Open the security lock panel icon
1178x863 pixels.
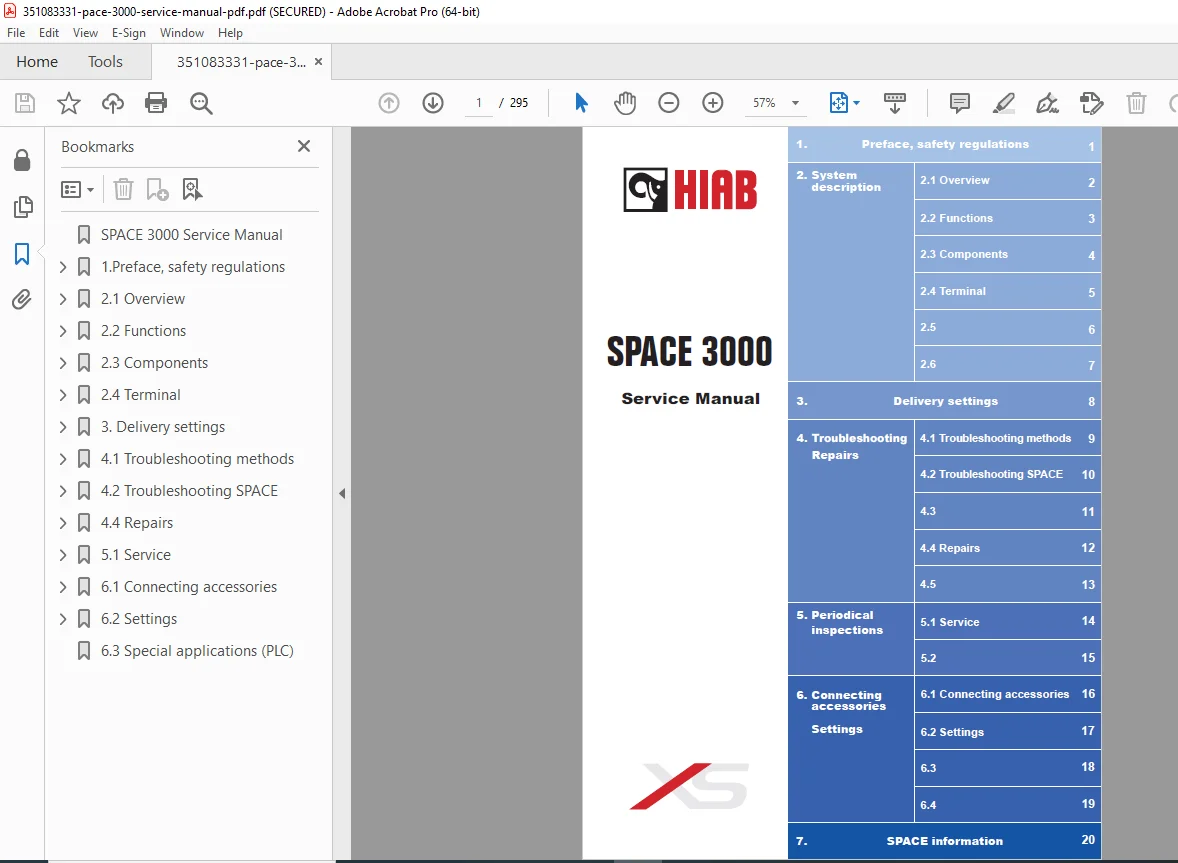[22, 159]
